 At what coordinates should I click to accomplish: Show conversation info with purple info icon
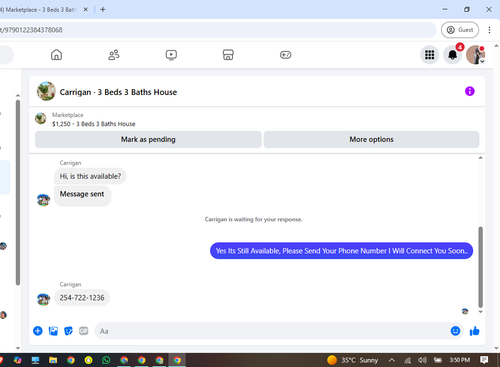click(470, 91)
